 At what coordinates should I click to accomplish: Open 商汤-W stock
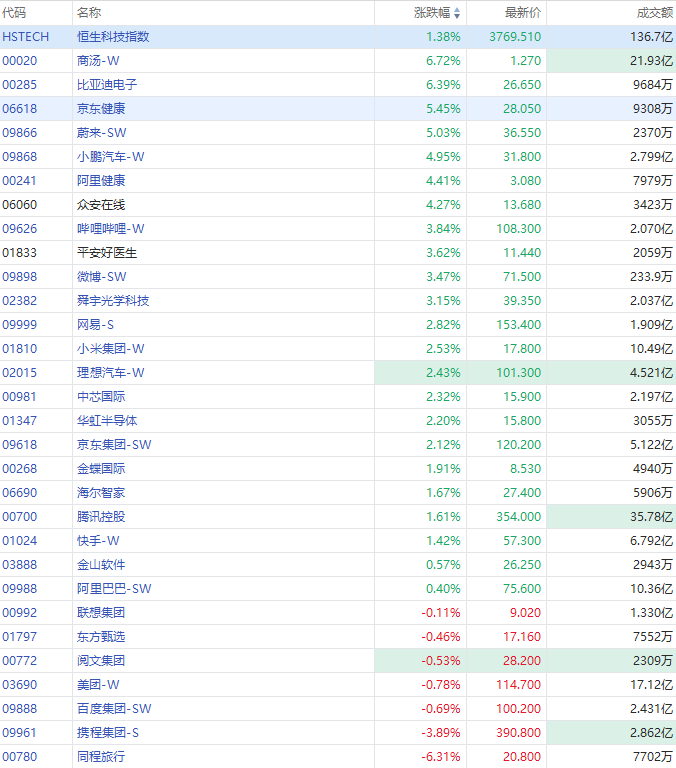[98, 61]
